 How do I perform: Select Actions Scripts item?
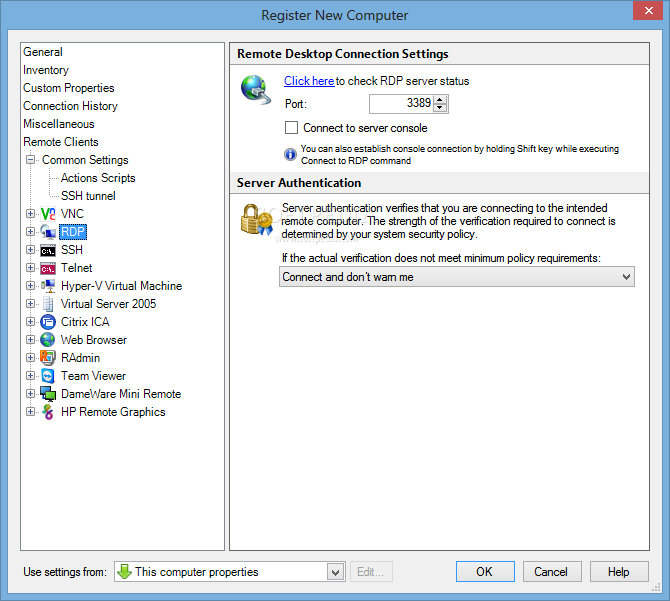98,178
